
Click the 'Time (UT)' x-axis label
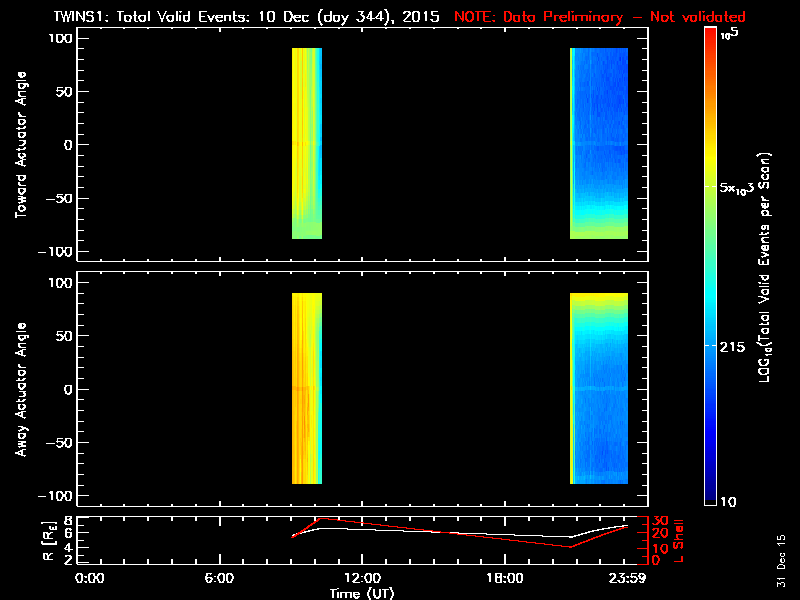pyautogui.click(x=362, y=593)
